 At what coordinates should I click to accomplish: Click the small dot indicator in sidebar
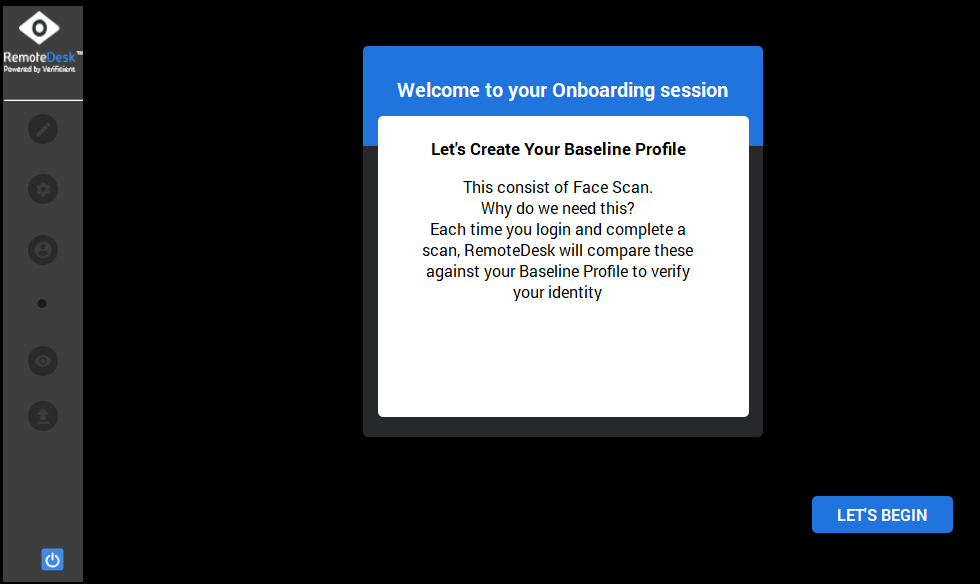click(42, 304)
